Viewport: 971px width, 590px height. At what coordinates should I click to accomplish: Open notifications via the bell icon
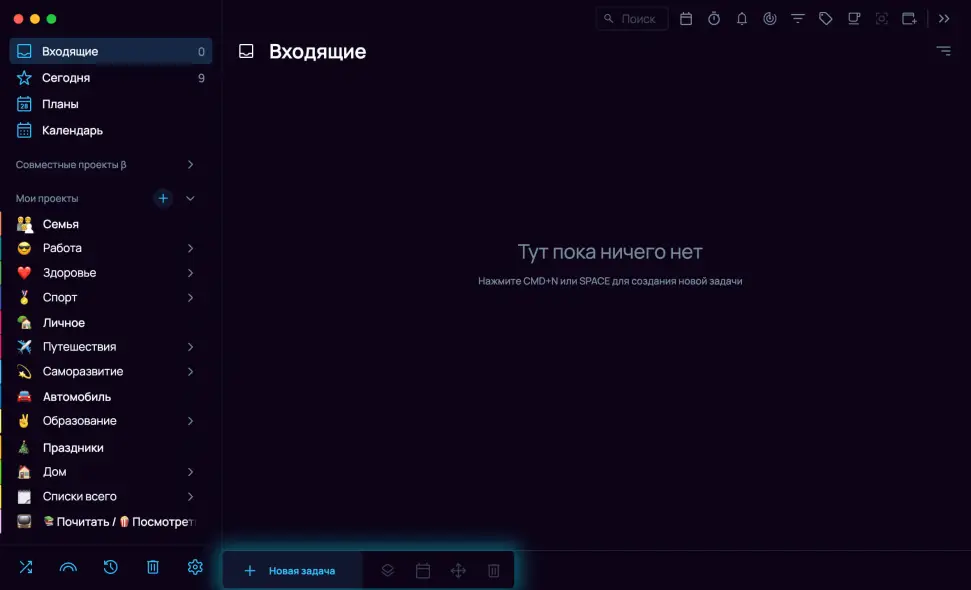pyautogui.click(x=740, y=18)
